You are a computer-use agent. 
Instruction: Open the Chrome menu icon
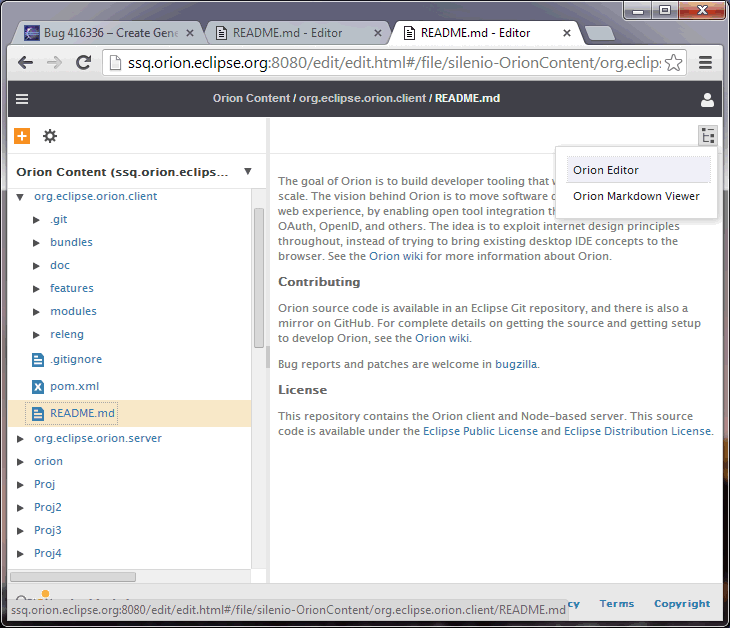pyautogui.click(x=706, y=63)
